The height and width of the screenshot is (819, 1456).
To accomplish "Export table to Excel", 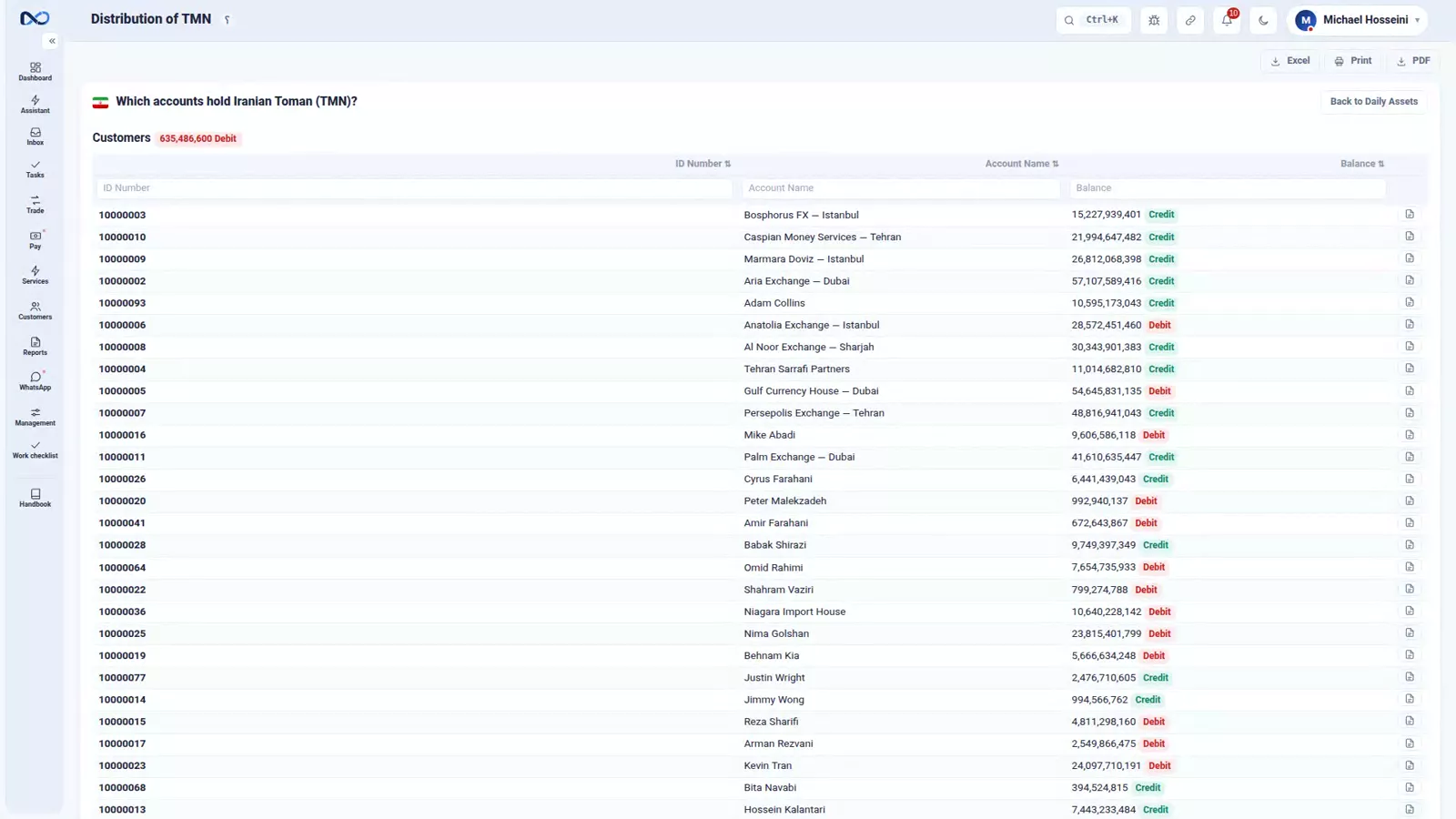I will point(1290,61).
